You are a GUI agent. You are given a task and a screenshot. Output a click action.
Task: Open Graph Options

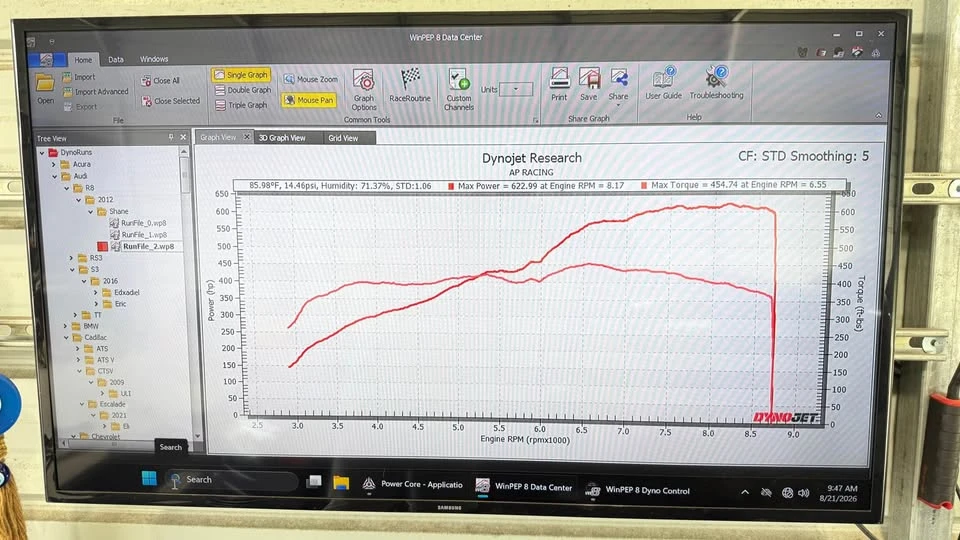pyautogui.click(x=364, y=89)
